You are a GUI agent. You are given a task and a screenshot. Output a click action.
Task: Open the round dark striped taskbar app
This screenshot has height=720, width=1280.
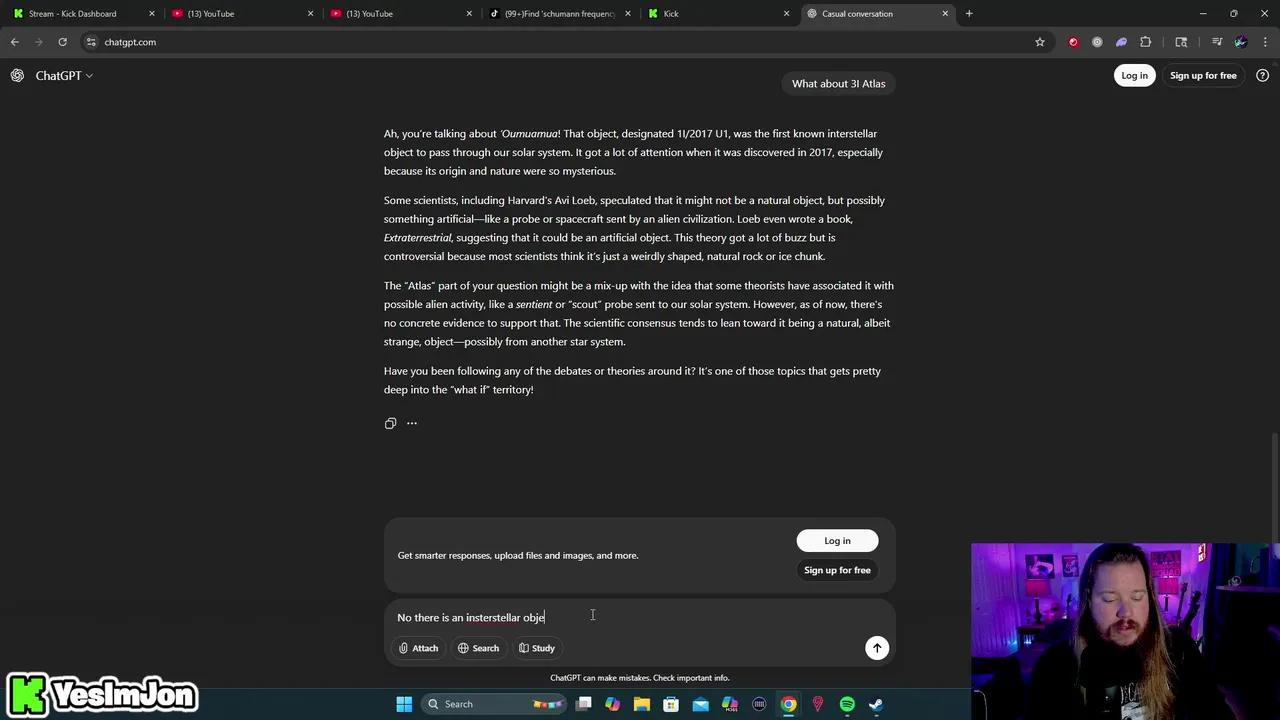[x=759, y=704]
